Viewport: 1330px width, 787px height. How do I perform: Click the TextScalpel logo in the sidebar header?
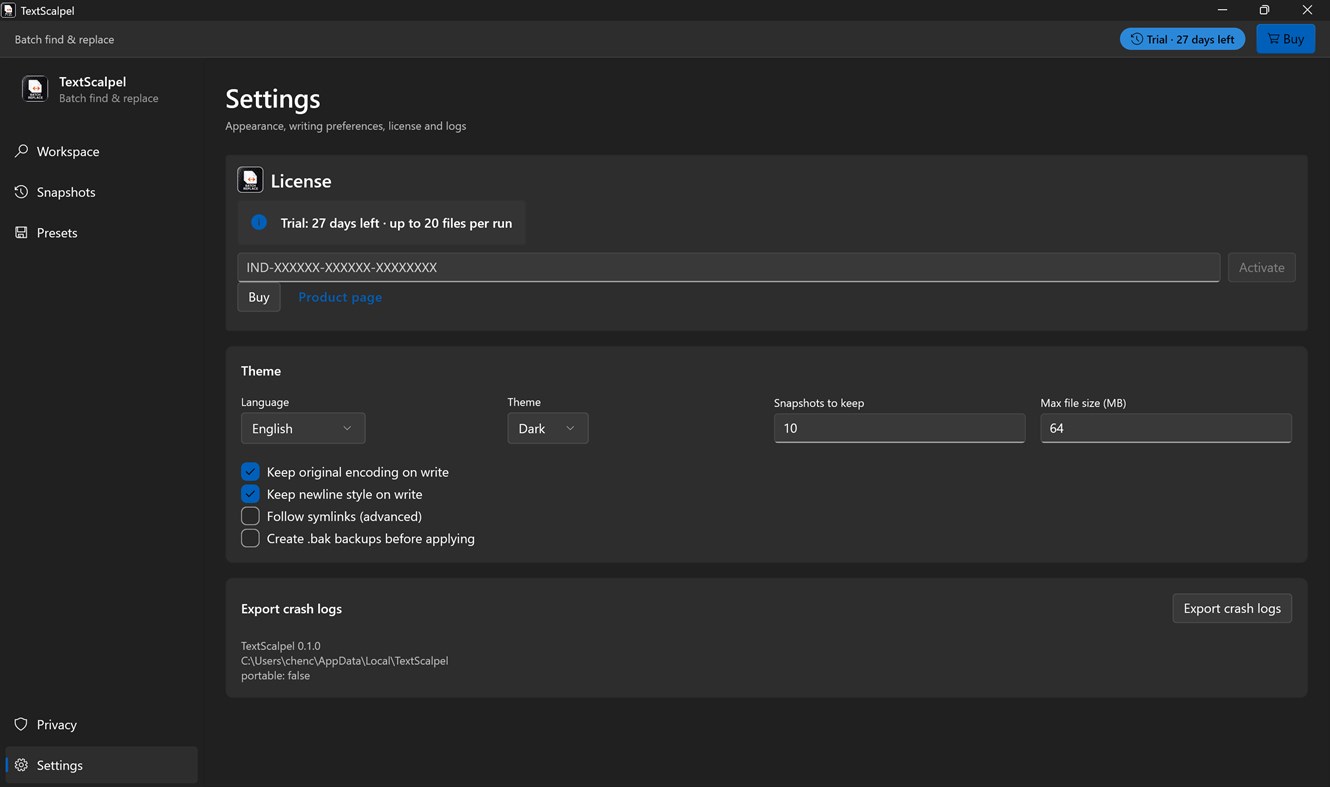35,89
